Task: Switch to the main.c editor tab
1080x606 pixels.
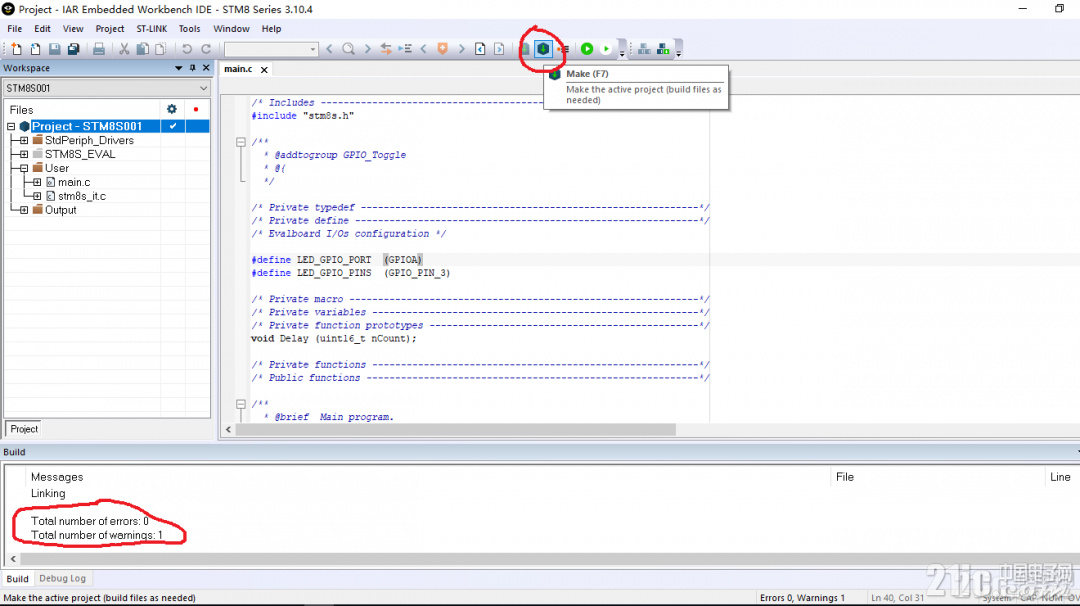Action: point(238,69)
